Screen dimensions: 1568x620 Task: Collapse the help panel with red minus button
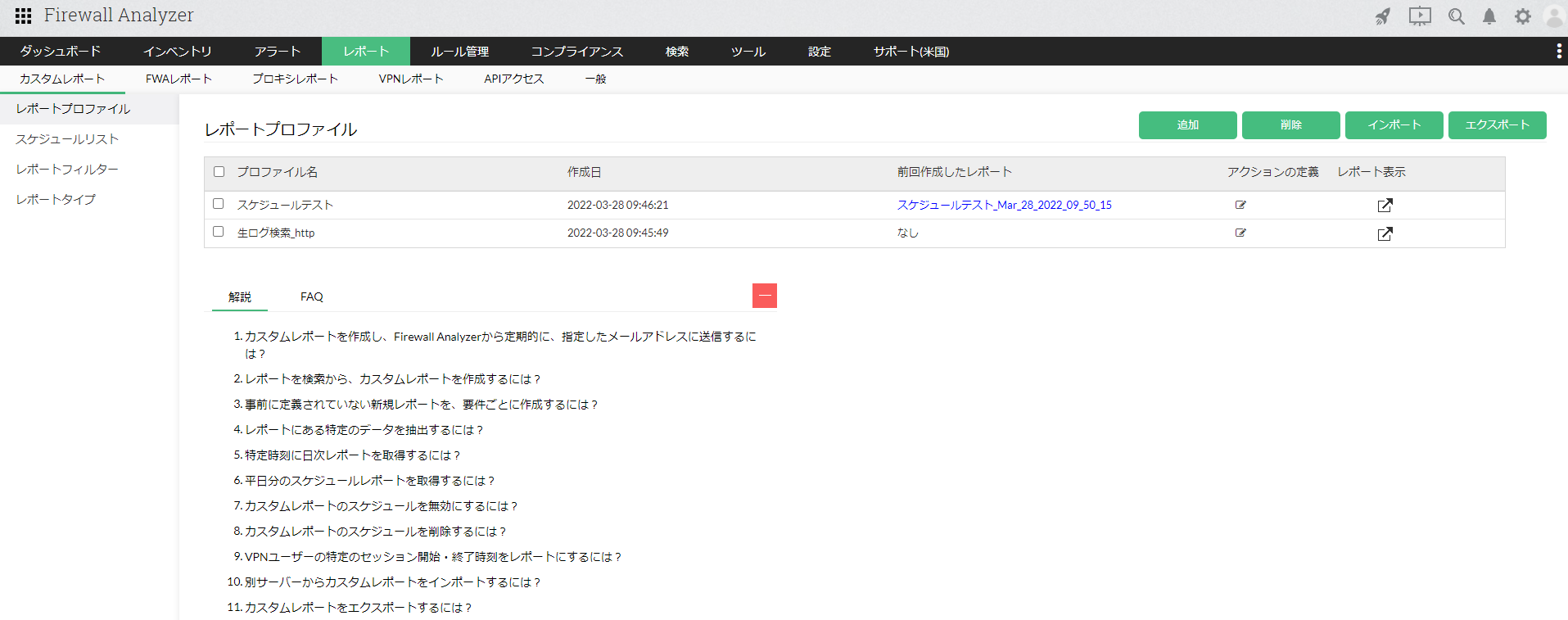[x=765, y=296]
